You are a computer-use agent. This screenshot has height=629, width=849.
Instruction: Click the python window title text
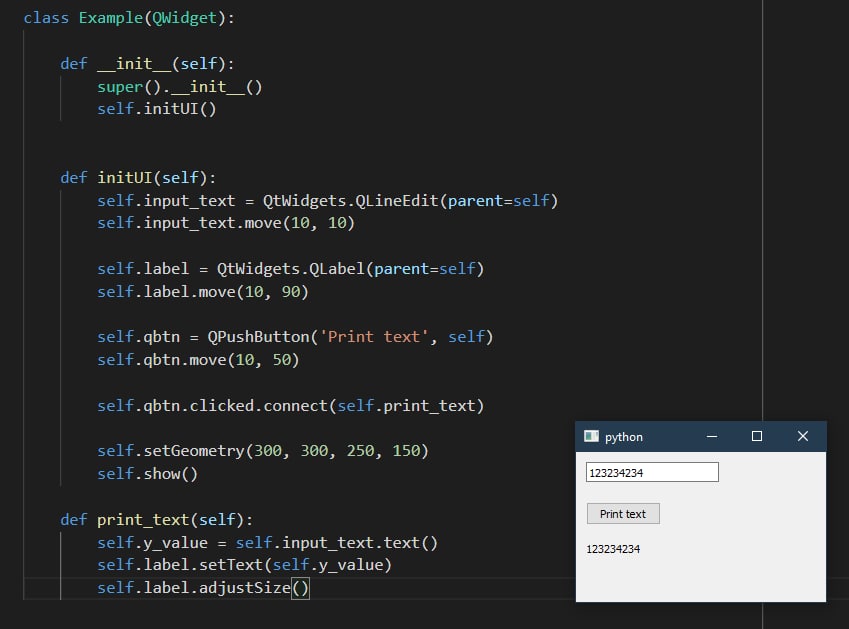(x=624, y=437)
